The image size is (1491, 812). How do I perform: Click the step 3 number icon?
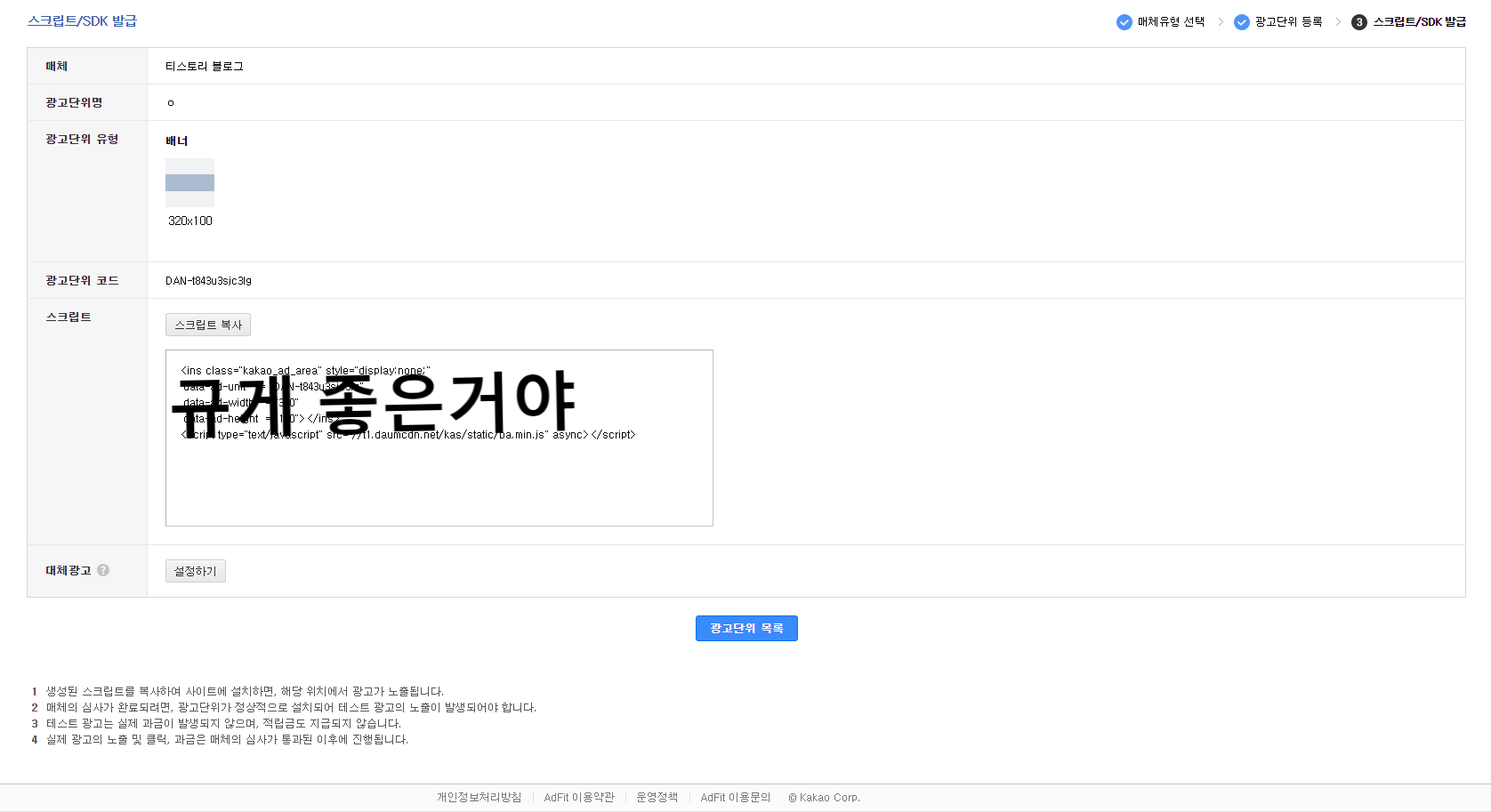(x=1359, y=22)
